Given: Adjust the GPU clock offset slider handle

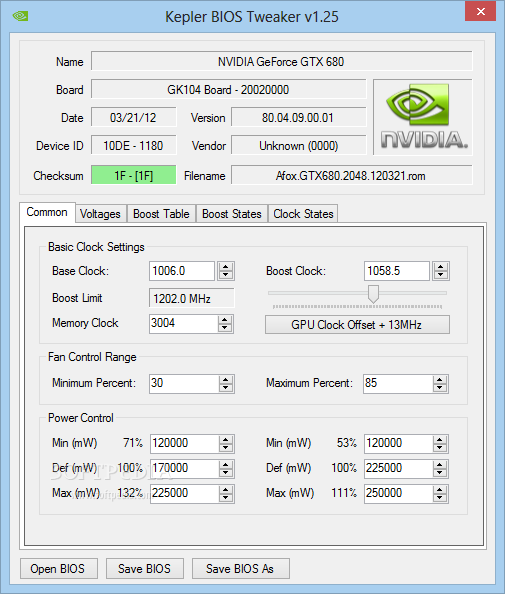Looking at the screenshot, I should click(374, 294).
